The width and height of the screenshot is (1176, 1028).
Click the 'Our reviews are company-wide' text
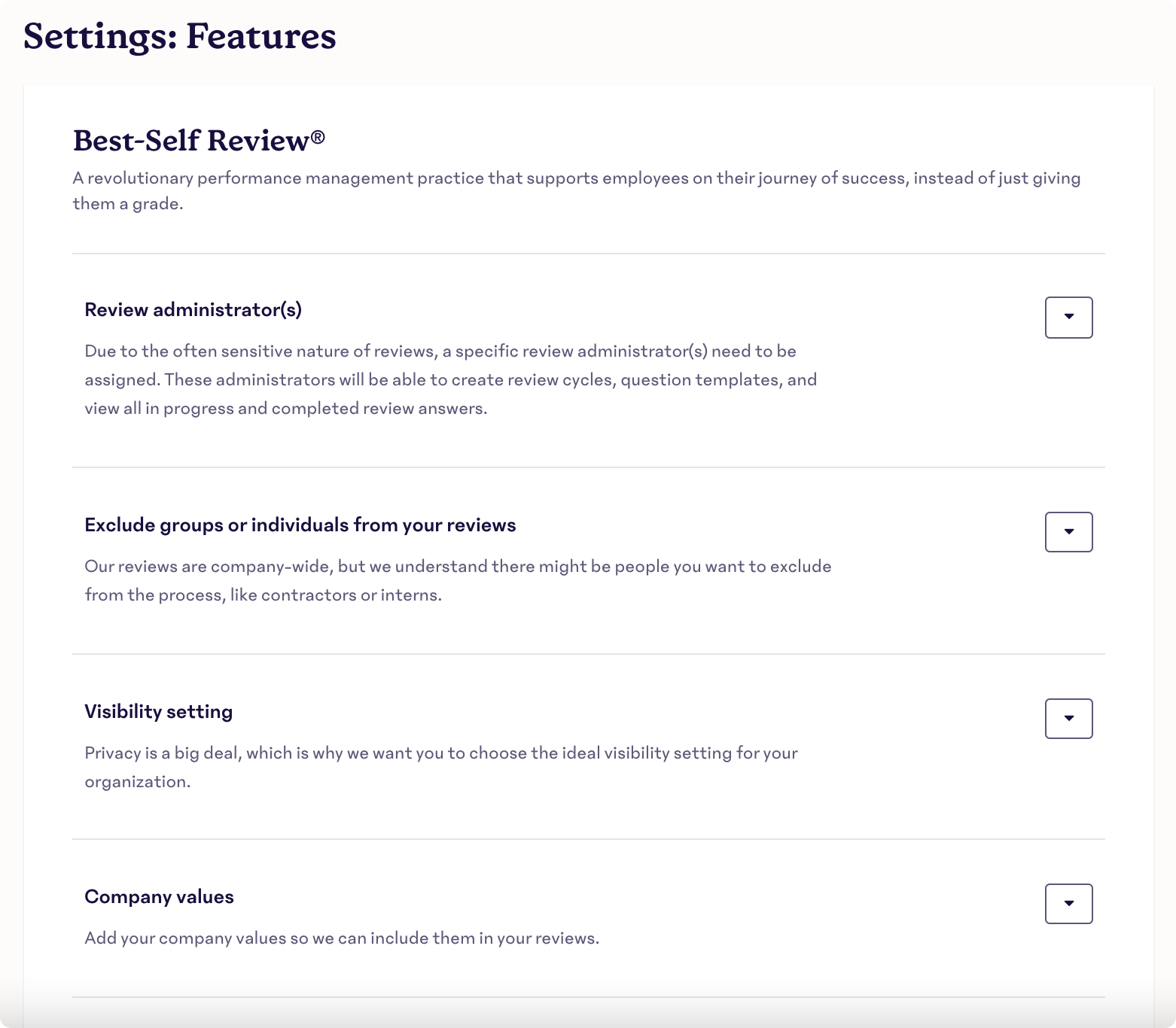pyautogui.click(x=458, y=580)
